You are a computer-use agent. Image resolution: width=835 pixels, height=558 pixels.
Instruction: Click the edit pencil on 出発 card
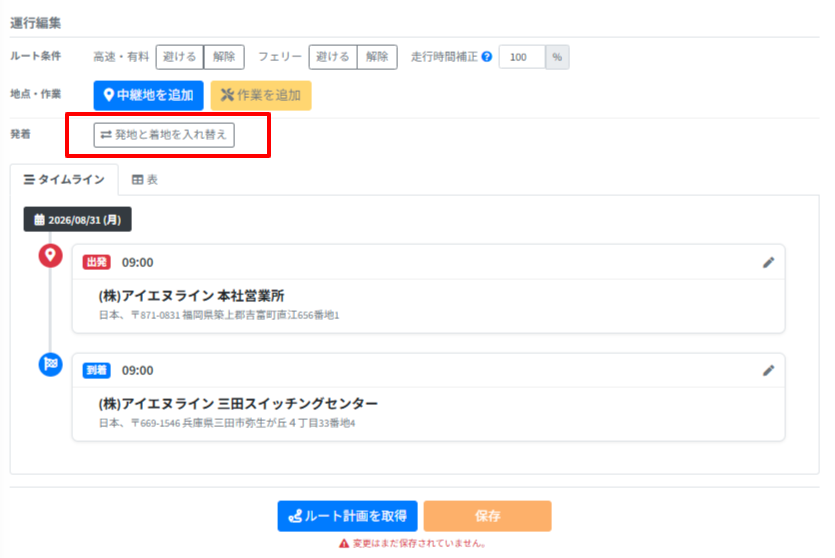click(x=768, y=262)
